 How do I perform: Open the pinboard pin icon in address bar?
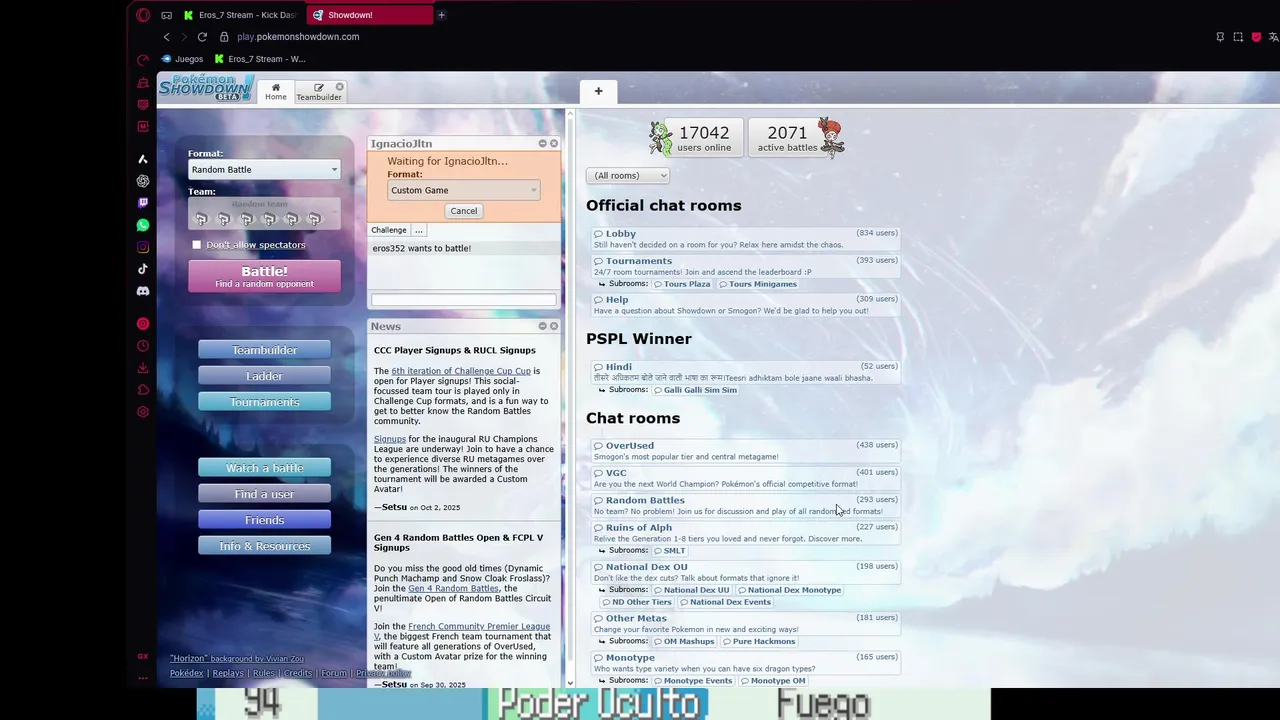coord(1220,37)
